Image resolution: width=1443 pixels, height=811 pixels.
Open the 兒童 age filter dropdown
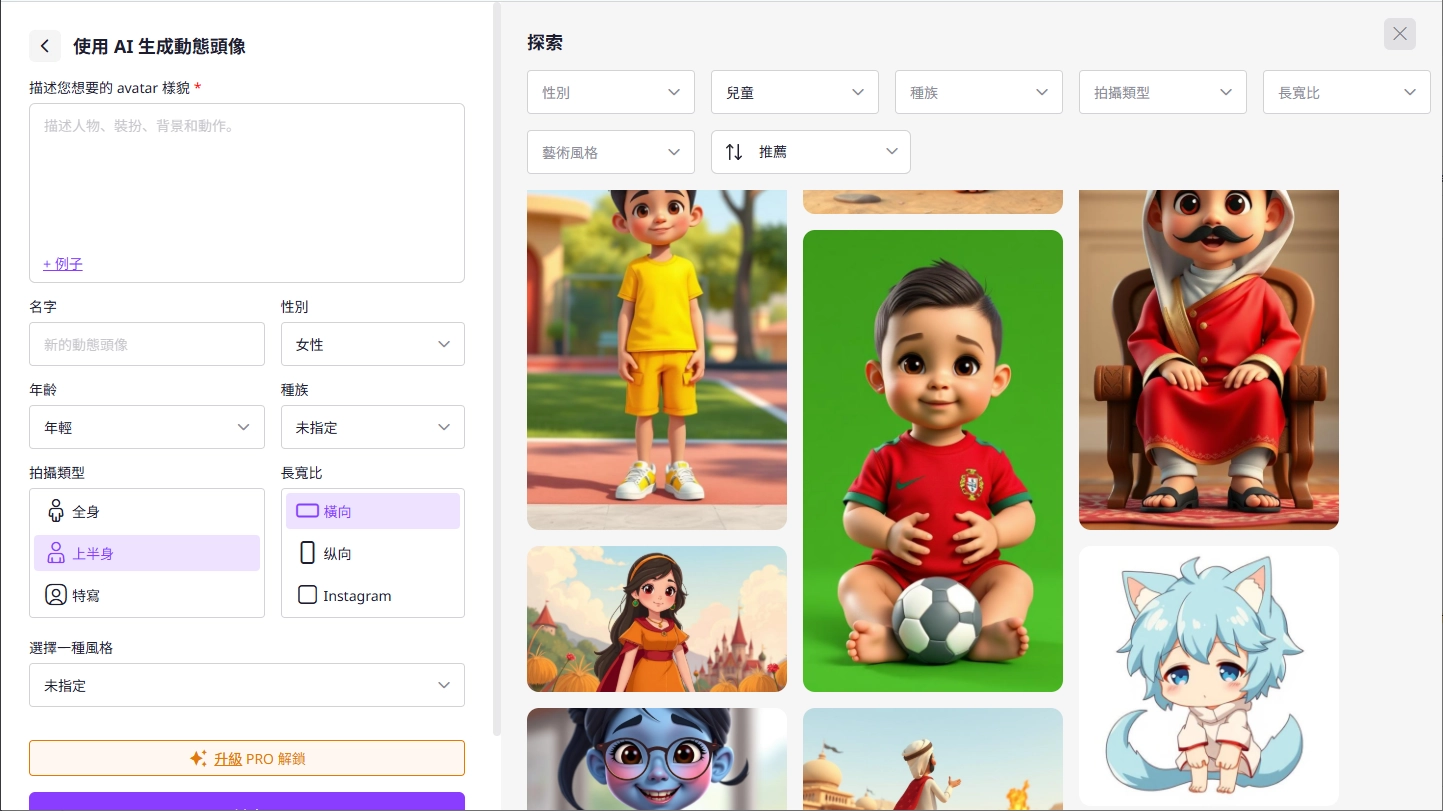[x=795, y=92]
